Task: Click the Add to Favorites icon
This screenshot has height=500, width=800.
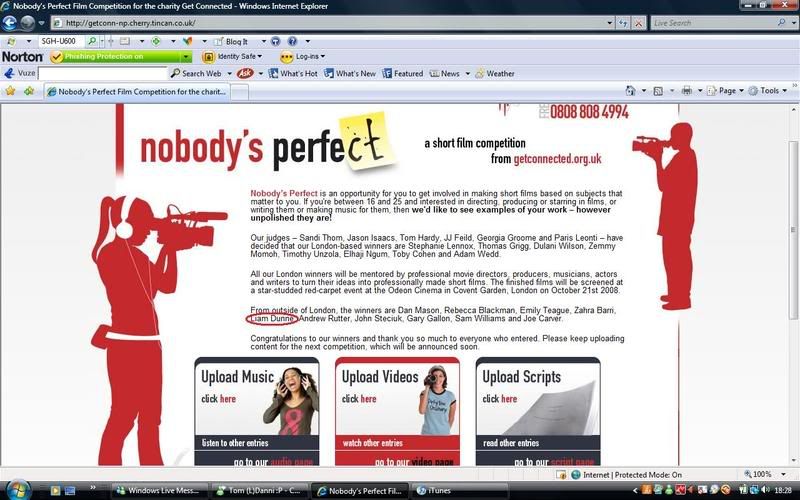Action: coord(29,91)
